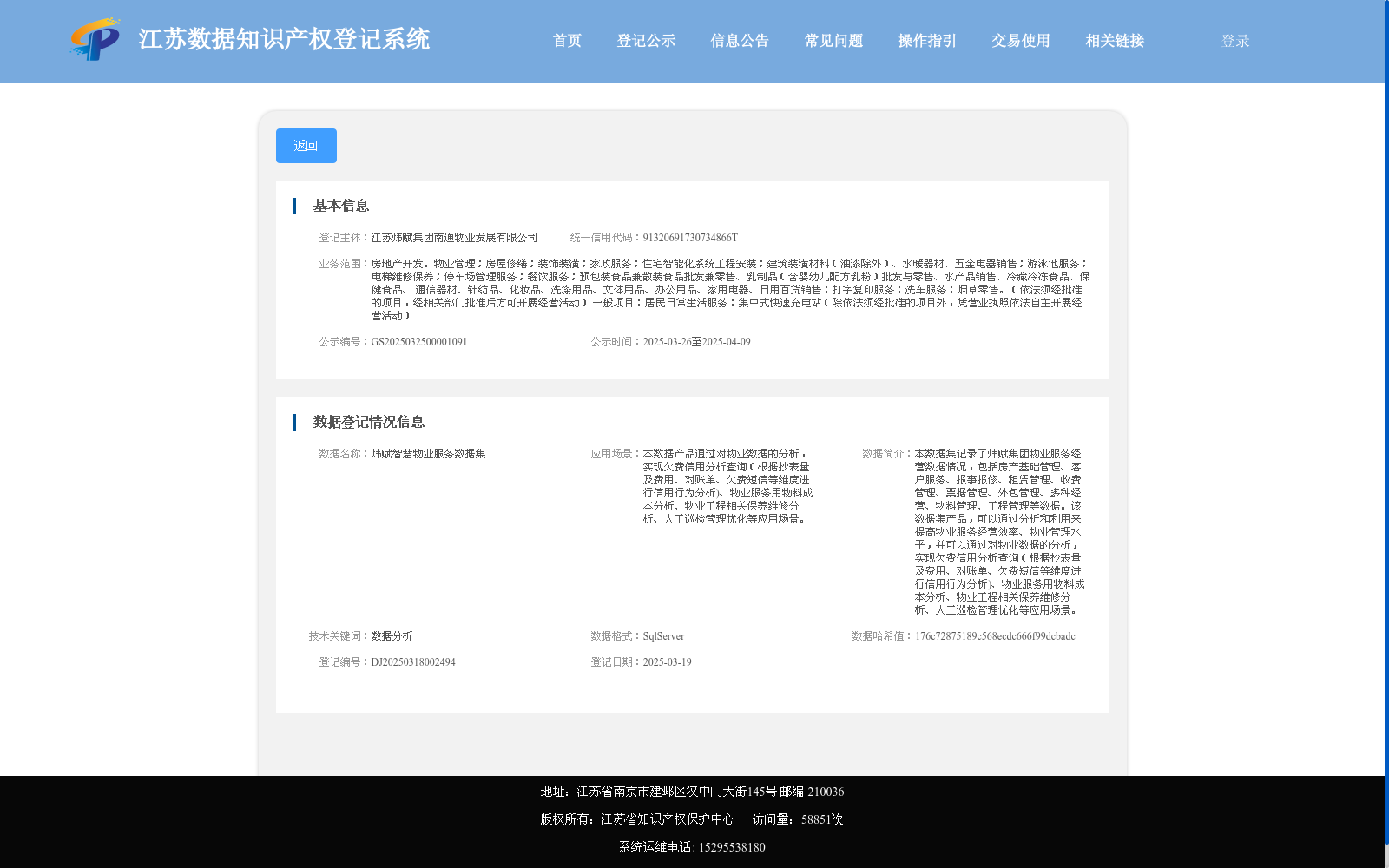This screenshot has height=868, width=1389.
Task: Click footer copyright 江苏省知识产权保护中心
Action: coord(668,819)
